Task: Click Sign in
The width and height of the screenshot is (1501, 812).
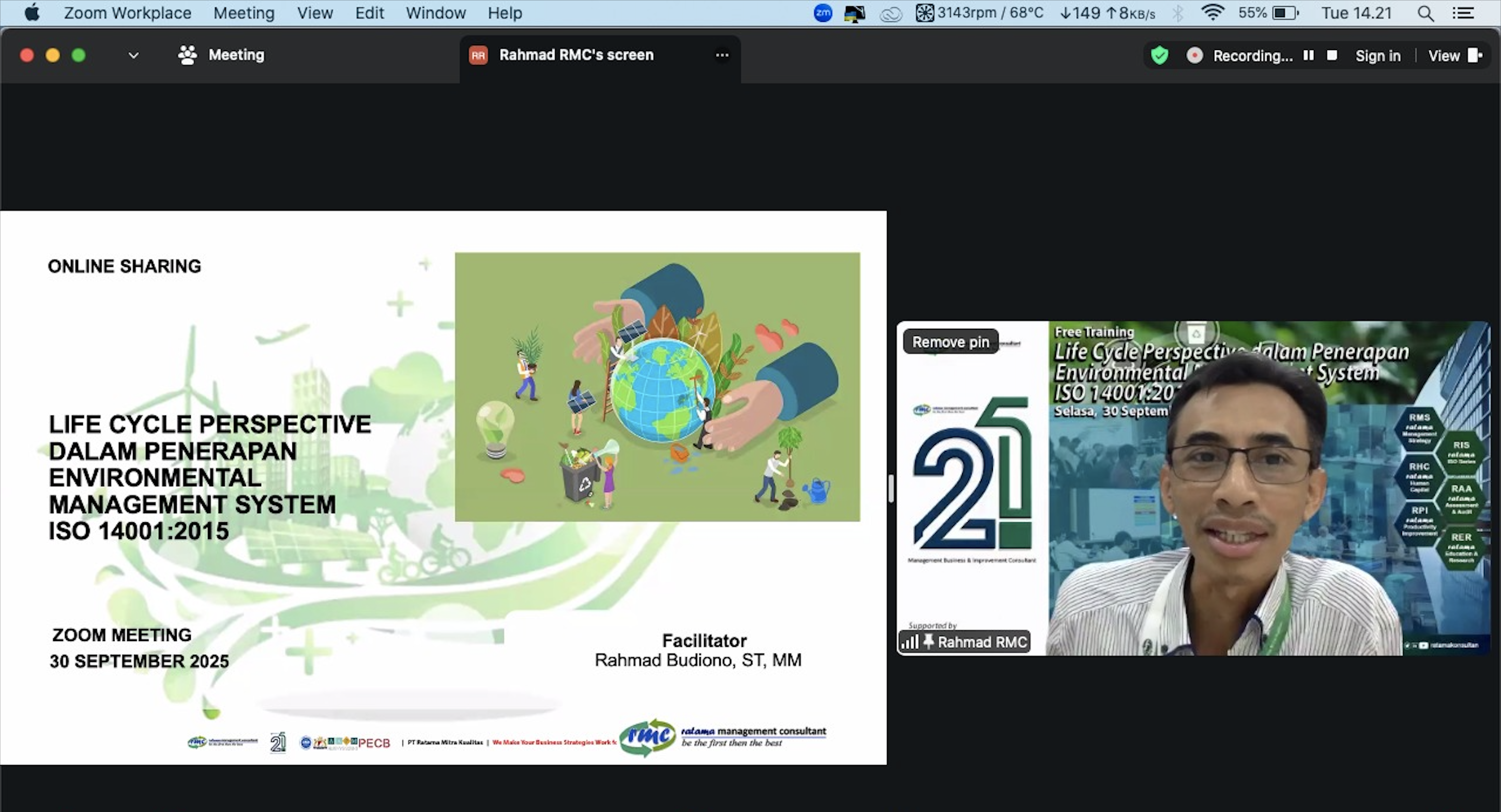Action: (x=1378, y=55)
